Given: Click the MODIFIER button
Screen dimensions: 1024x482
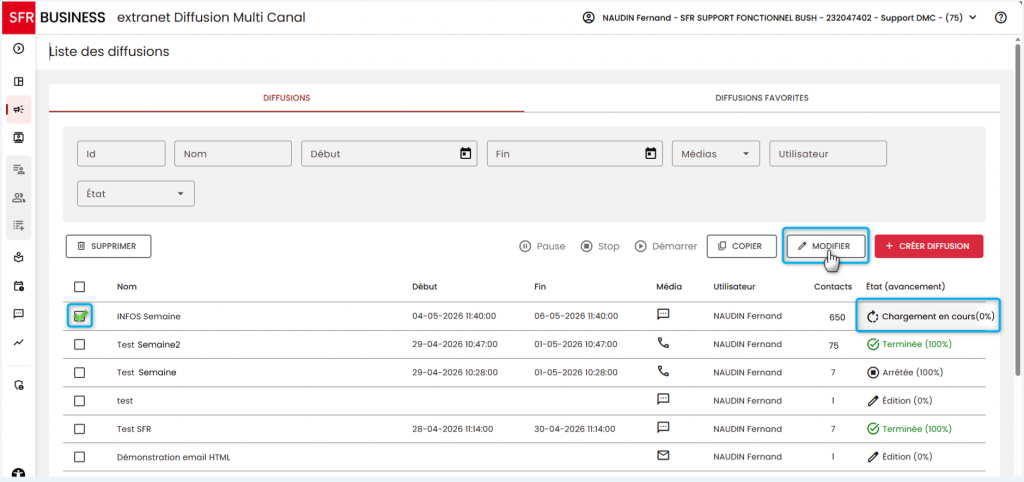Looking at the screenshot, I should tap(826, 246).
